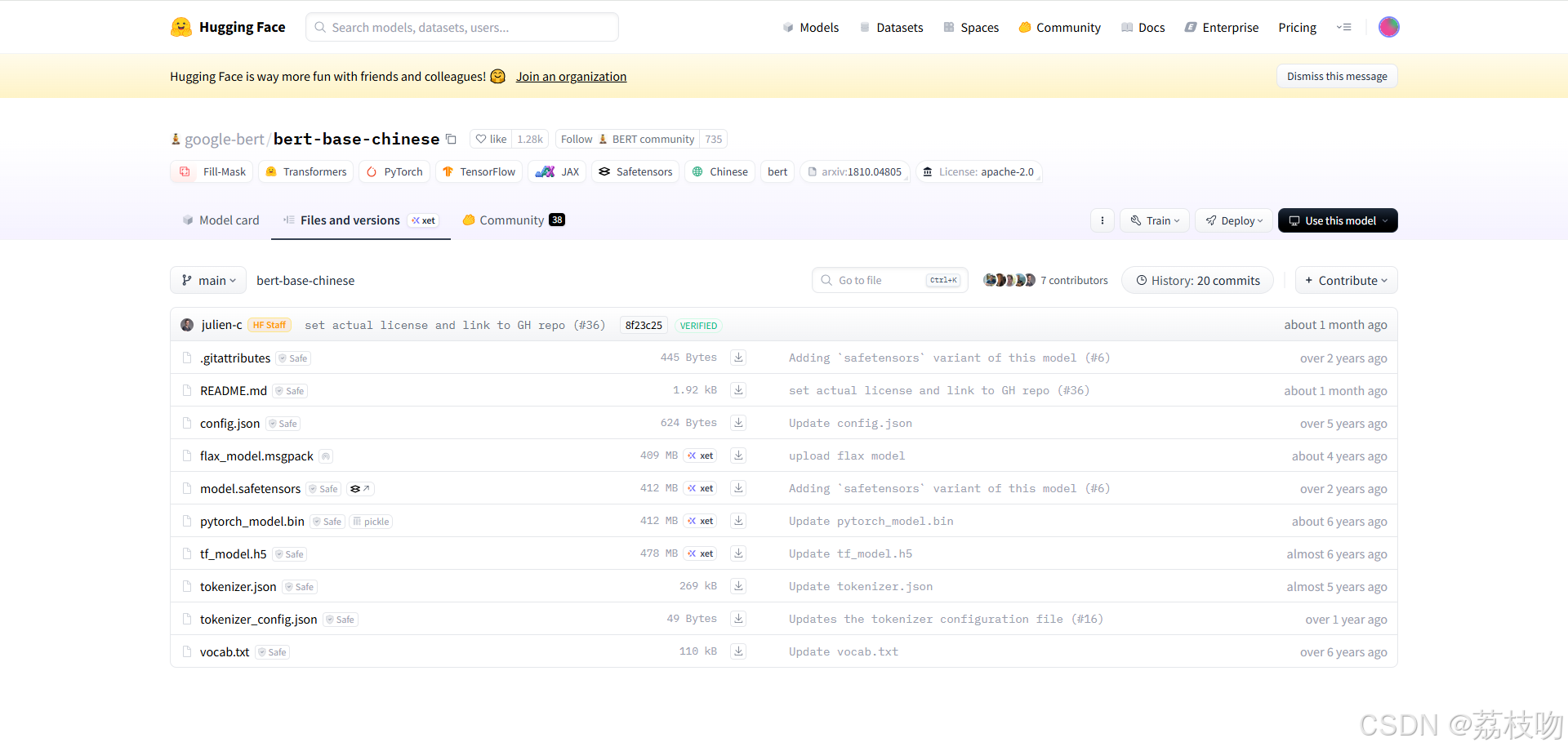This screenshot has height=751, width=1568.
Task: Open Docs in top navigation
Action: (1143, 27)
